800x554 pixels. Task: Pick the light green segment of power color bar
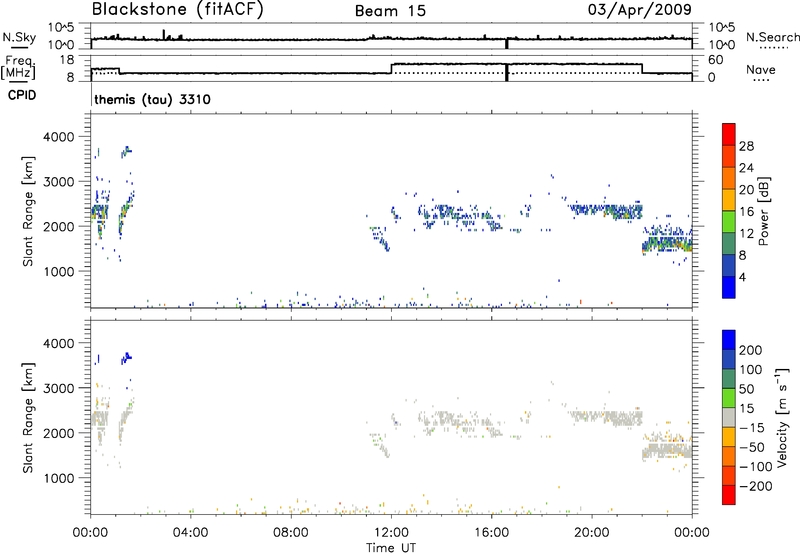coord(729,221)
